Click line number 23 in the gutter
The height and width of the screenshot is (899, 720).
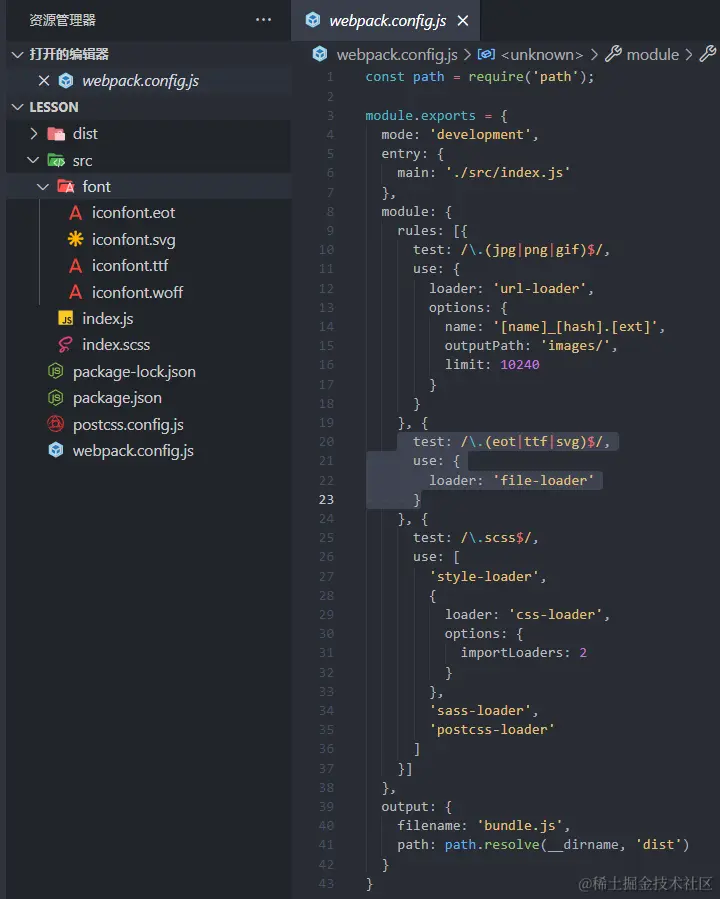click(x=326, y=500)
